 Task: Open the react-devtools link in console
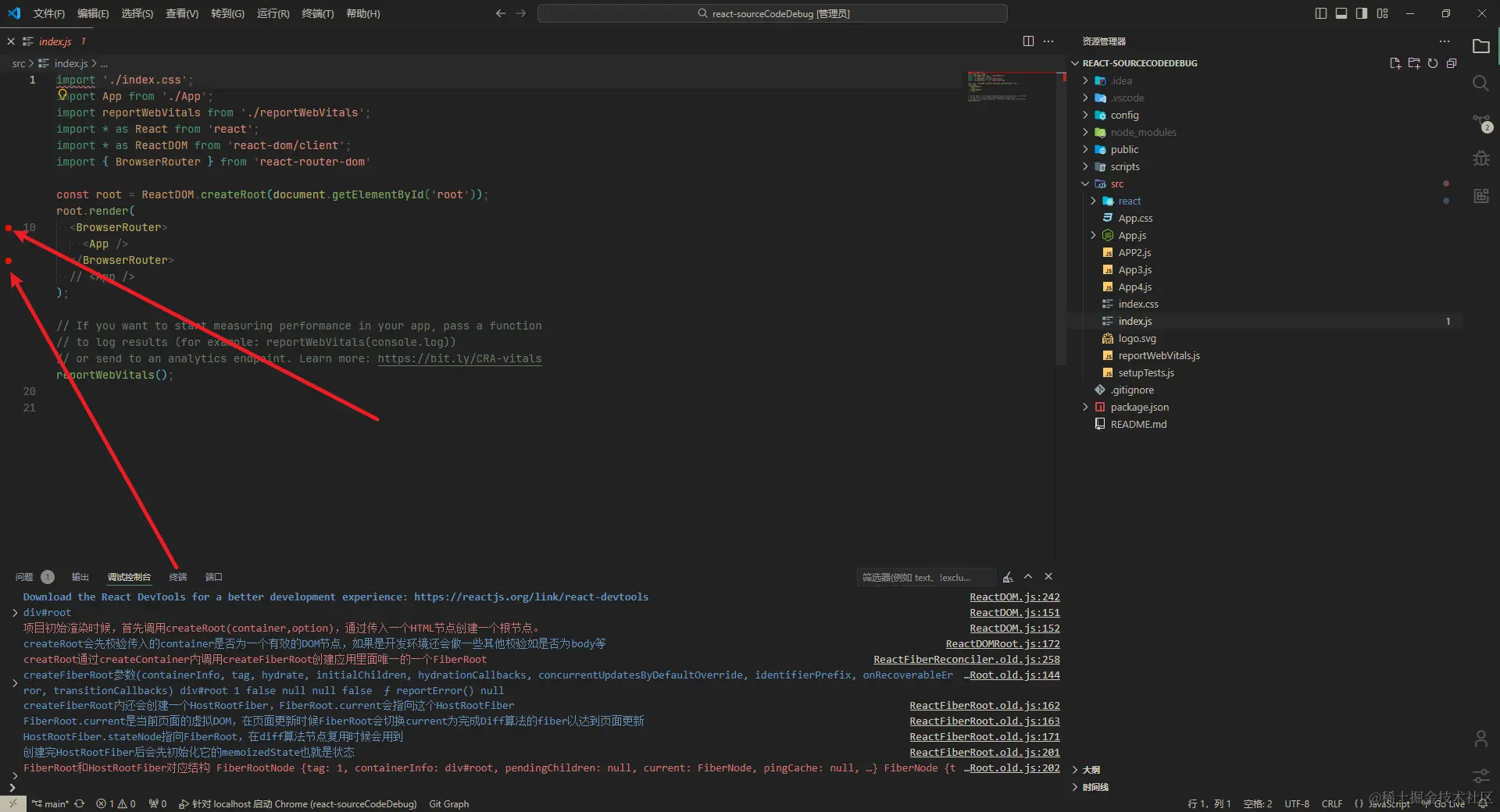[531, 597]
